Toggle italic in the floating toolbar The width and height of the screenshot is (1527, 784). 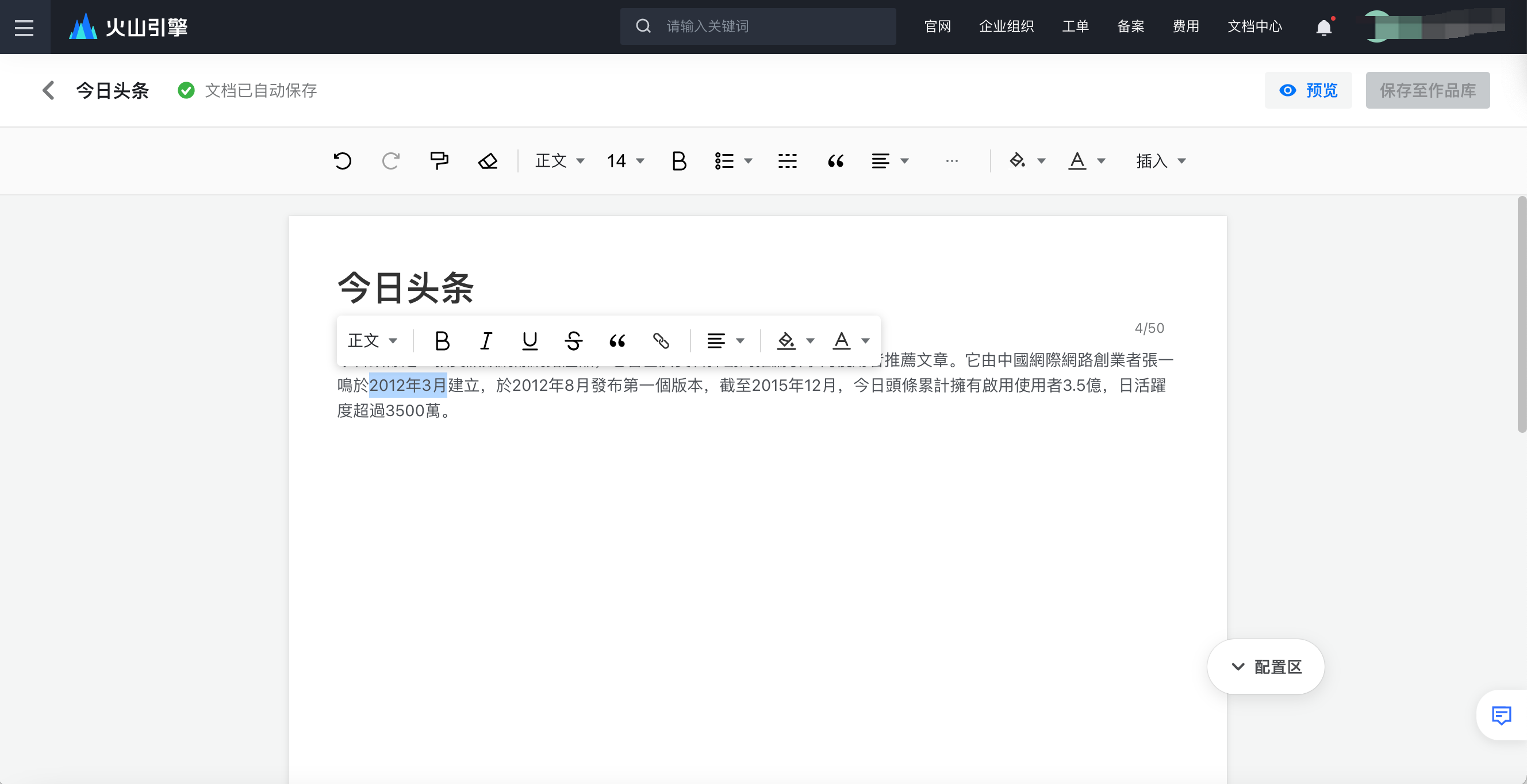(486, 341)
